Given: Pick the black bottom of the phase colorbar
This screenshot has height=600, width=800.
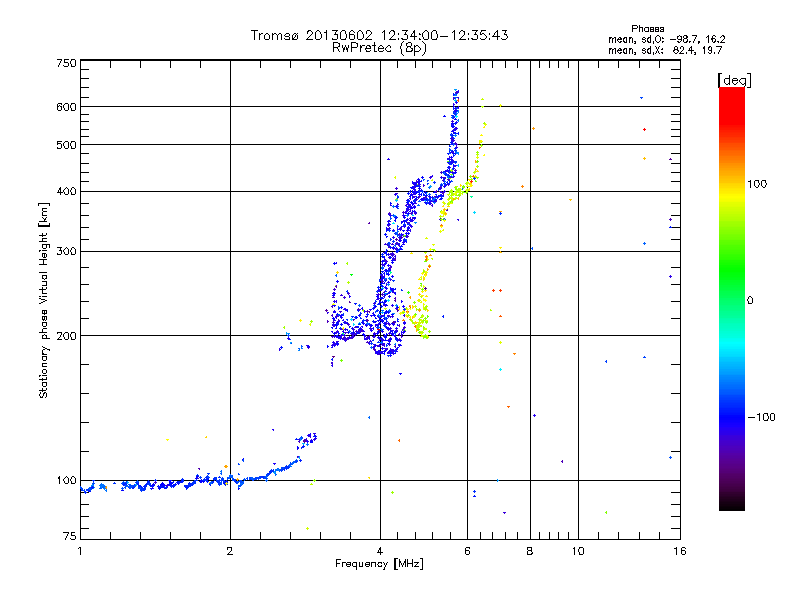Looking at the screenshot, I should pyautogui.click(x=732, y=503).
